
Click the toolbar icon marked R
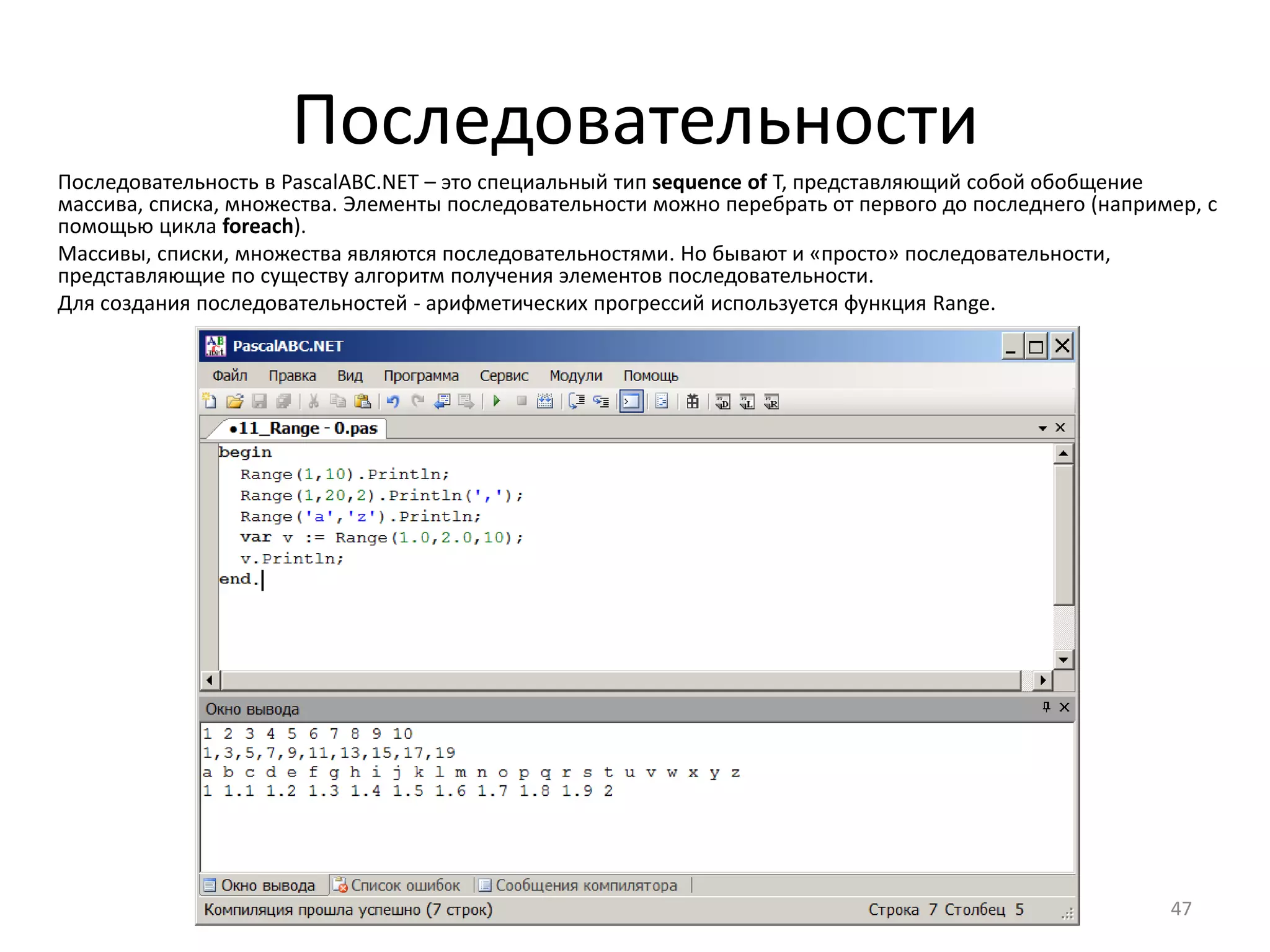(771, 402)
